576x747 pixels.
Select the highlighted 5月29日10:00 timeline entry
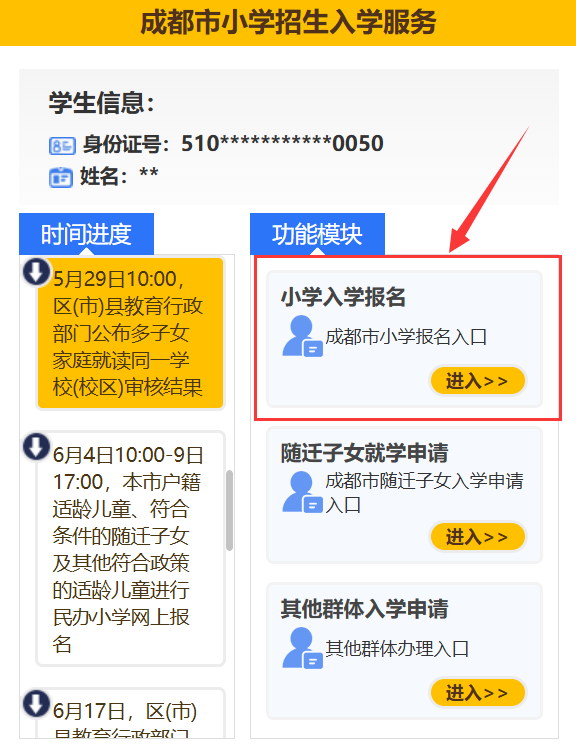coord(130,333)
